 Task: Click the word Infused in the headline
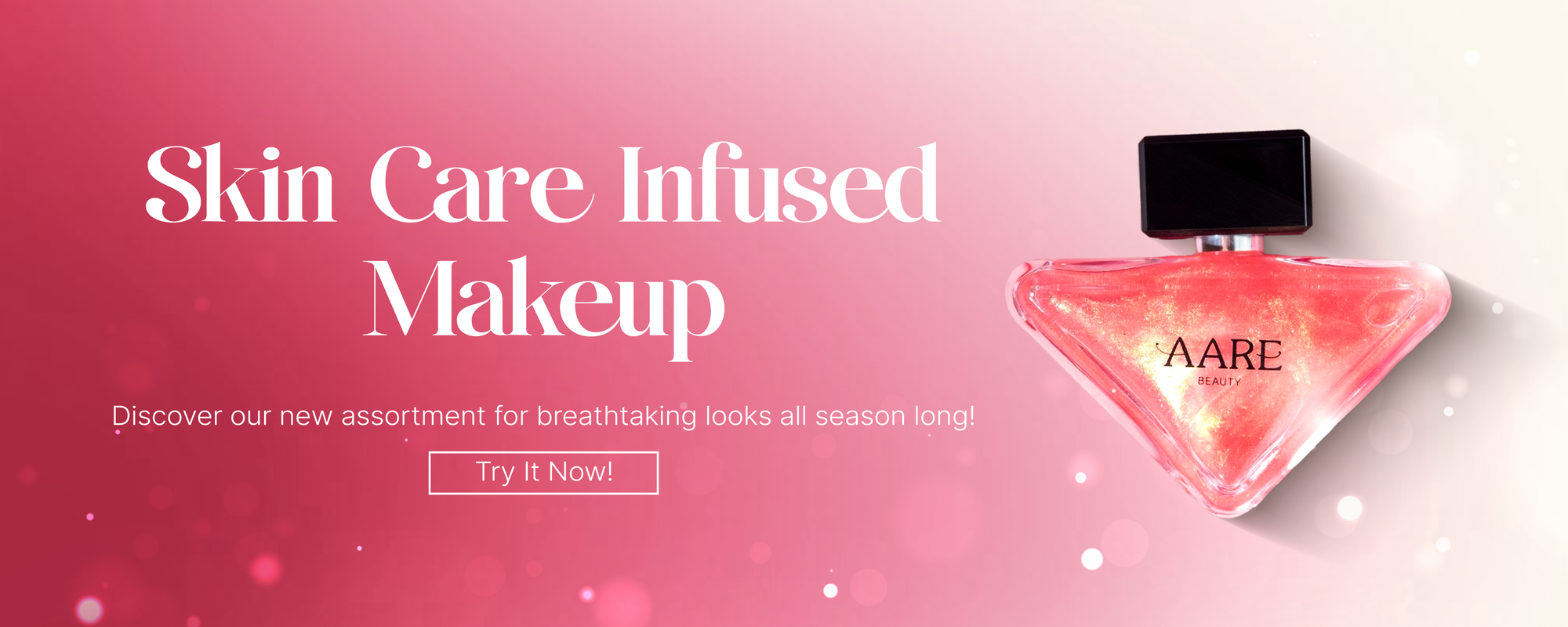[x=780, y=184]
